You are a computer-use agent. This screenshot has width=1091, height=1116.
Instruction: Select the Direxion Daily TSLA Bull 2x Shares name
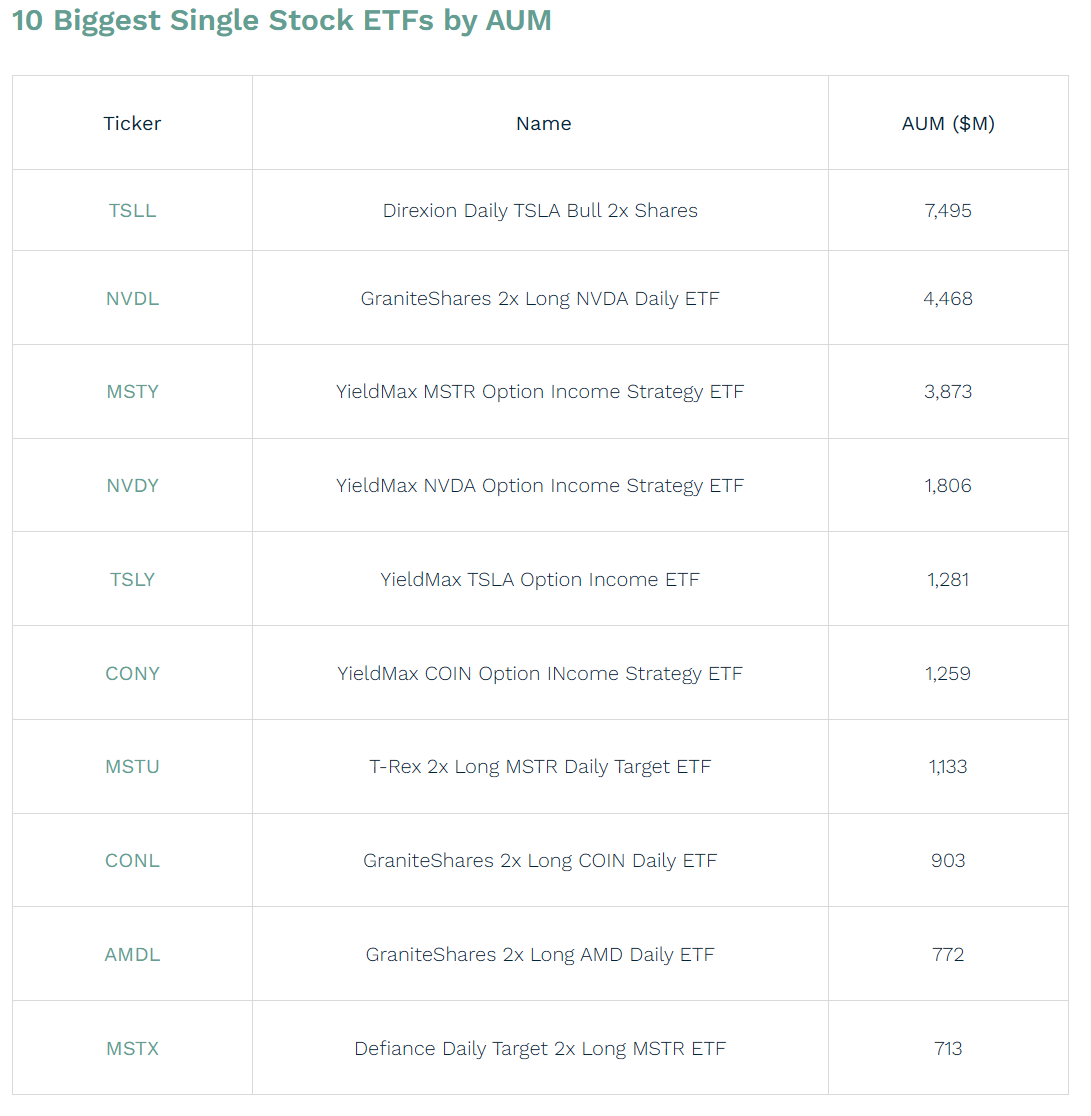pyautogui.click(x=540, y=211)
